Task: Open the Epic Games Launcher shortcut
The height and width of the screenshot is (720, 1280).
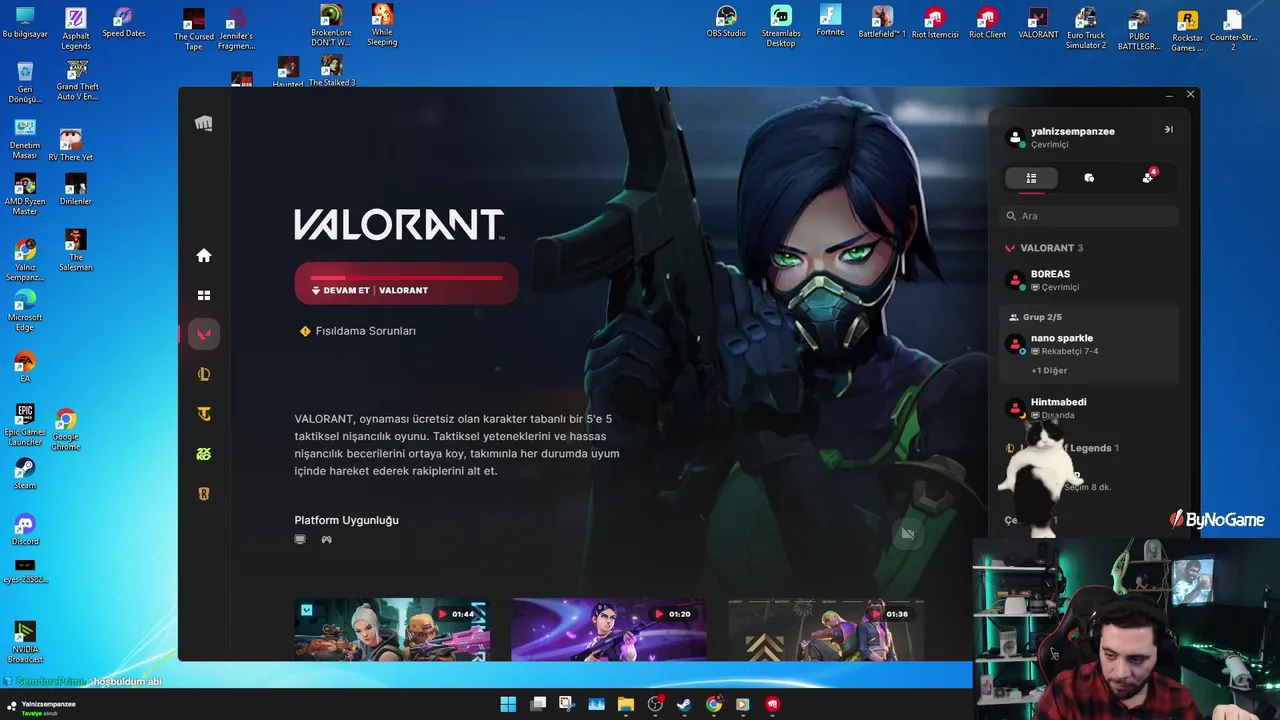Action: coord(25,425)
